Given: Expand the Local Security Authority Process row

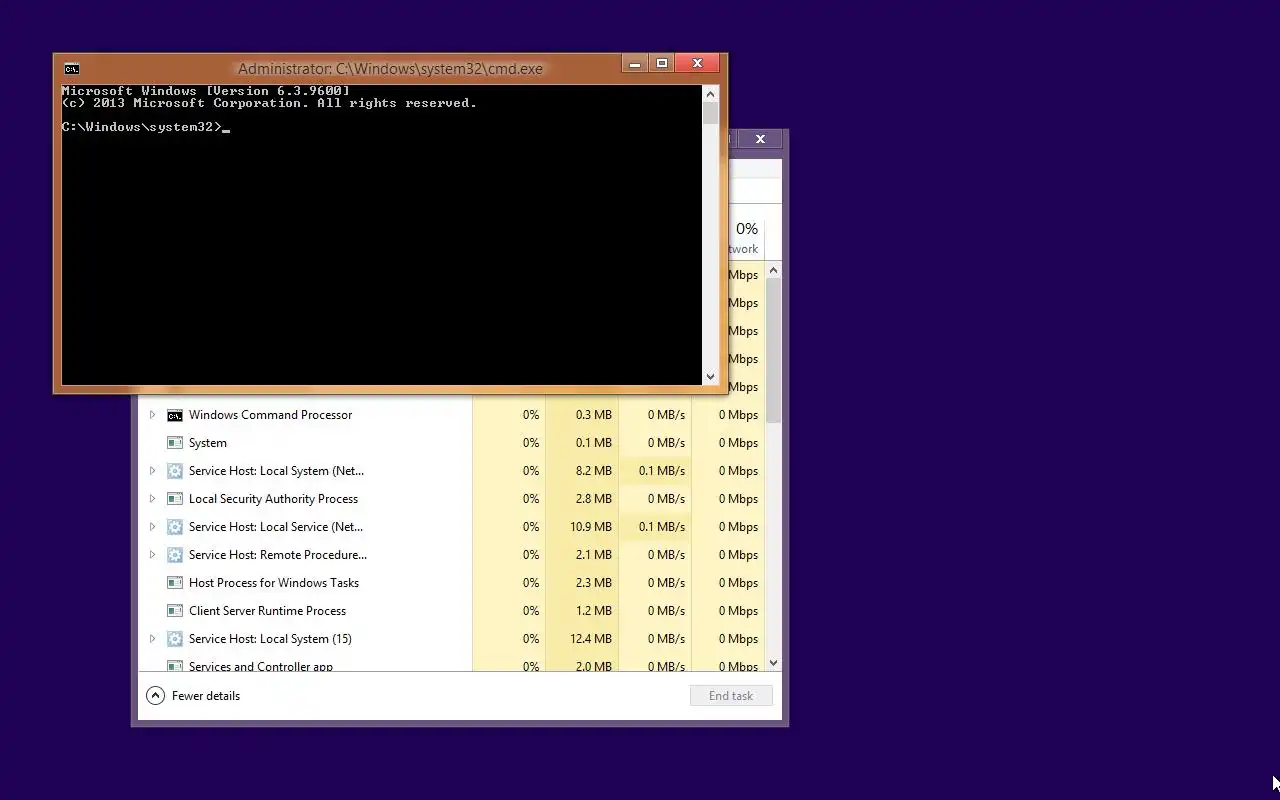Looking at the screenshot, I should (x=152, y=499).
